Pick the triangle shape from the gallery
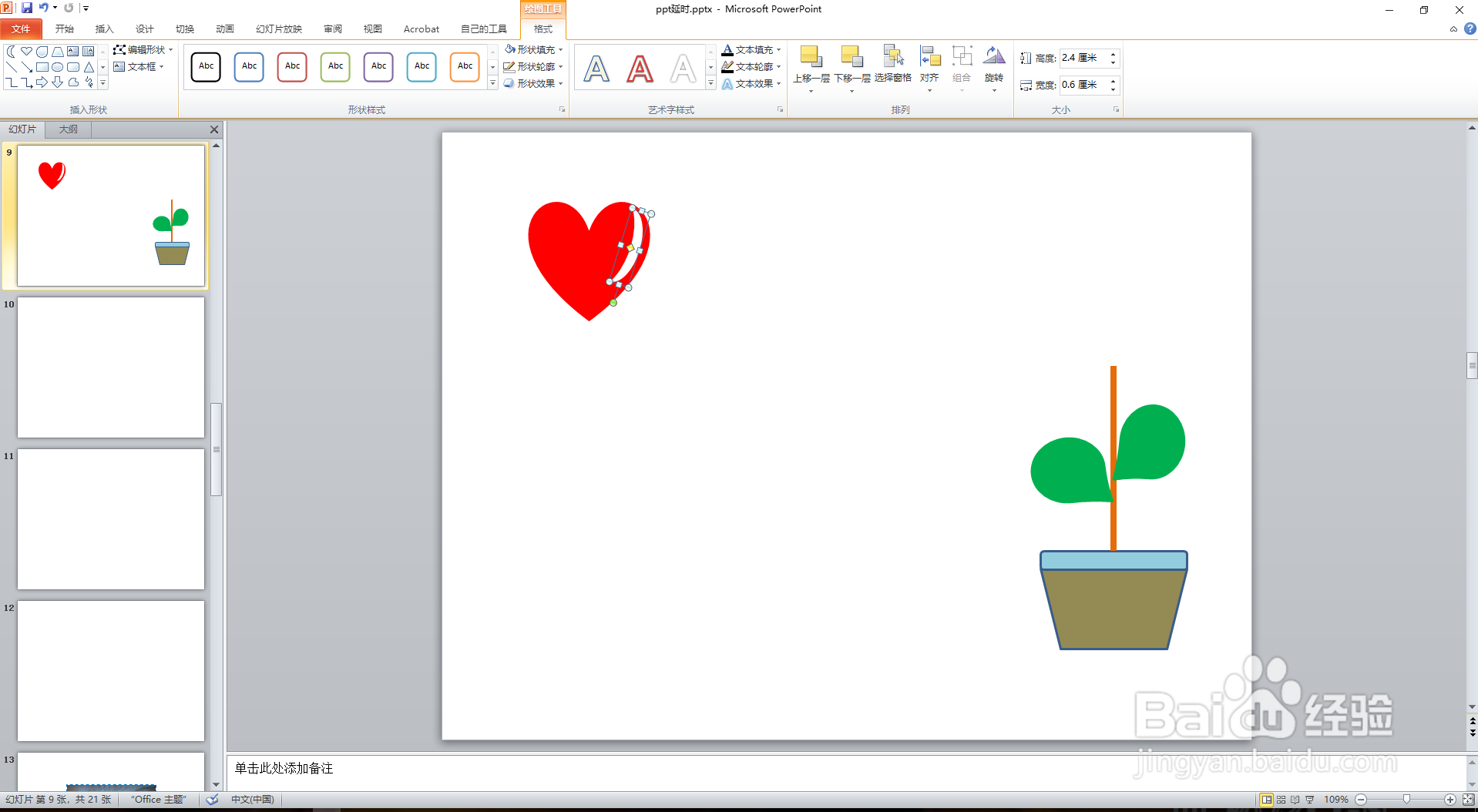Screen dimensions: 1478x812 pos(89,67)
